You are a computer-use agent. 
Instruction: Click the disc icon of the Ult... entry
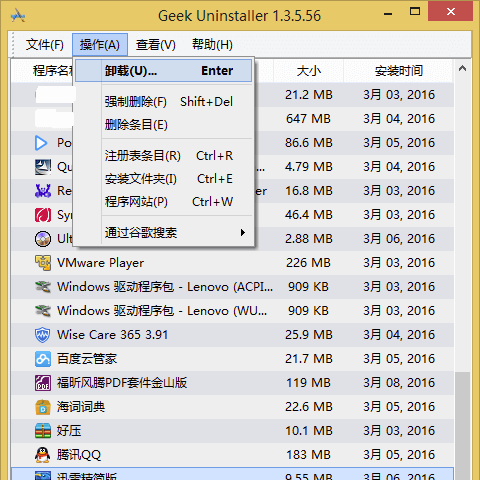coord(43,239)
